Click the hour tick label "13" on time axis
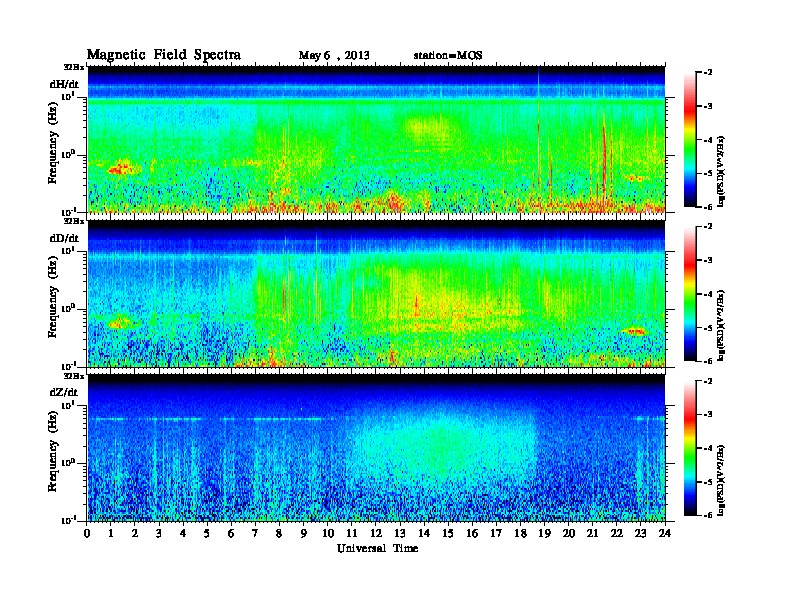This screenshot has width=792, height=612. (400, 533)
